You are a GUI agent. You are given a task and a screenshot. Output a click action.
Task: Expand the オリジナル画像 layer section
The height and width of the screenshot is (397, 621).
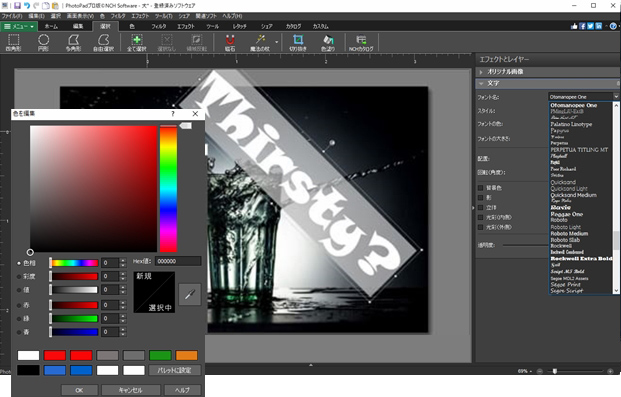[481, 72]
